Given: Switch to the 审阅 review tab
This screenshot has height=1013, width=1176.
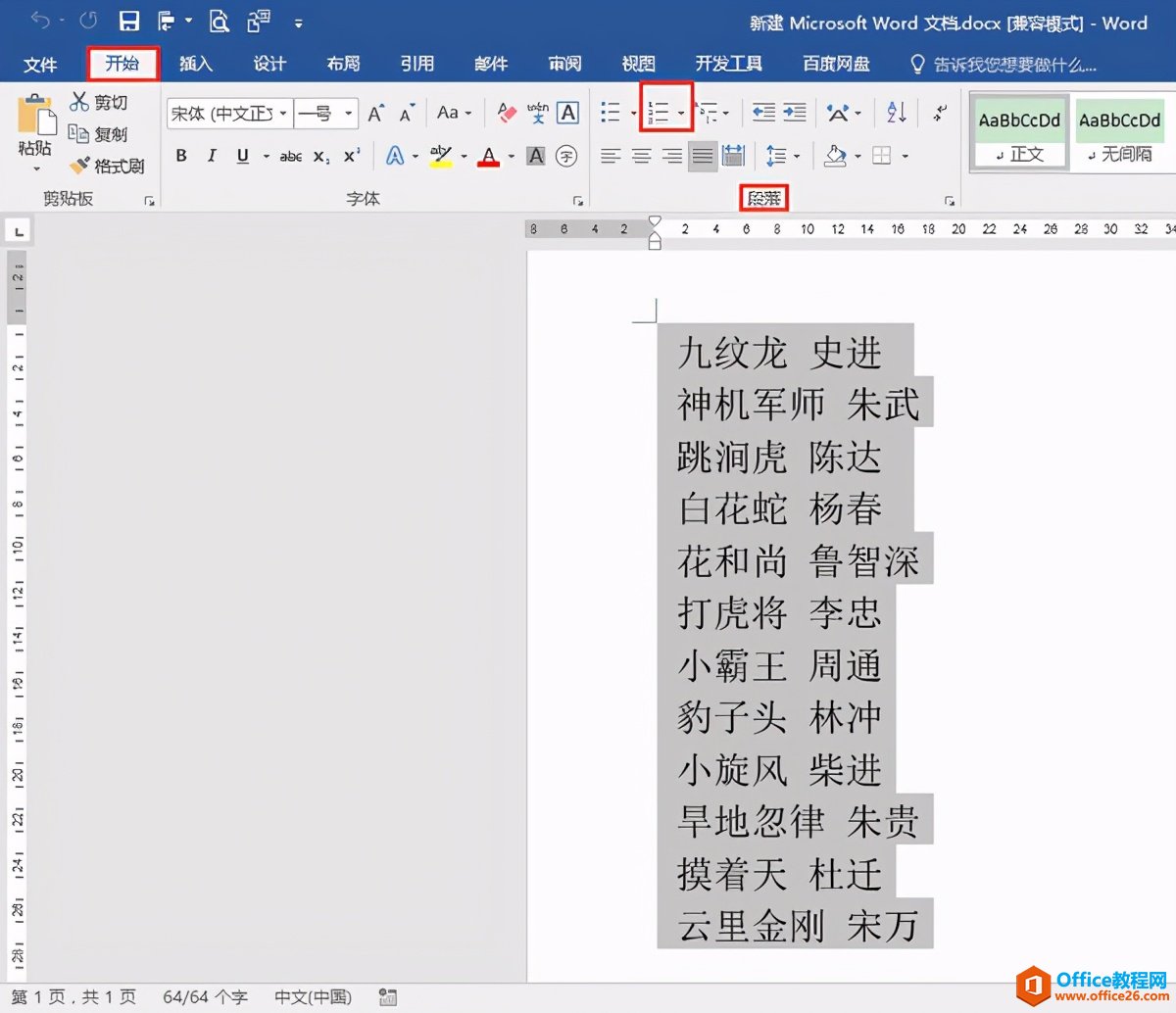Looking at the screenshot, I should coord(564,64).
